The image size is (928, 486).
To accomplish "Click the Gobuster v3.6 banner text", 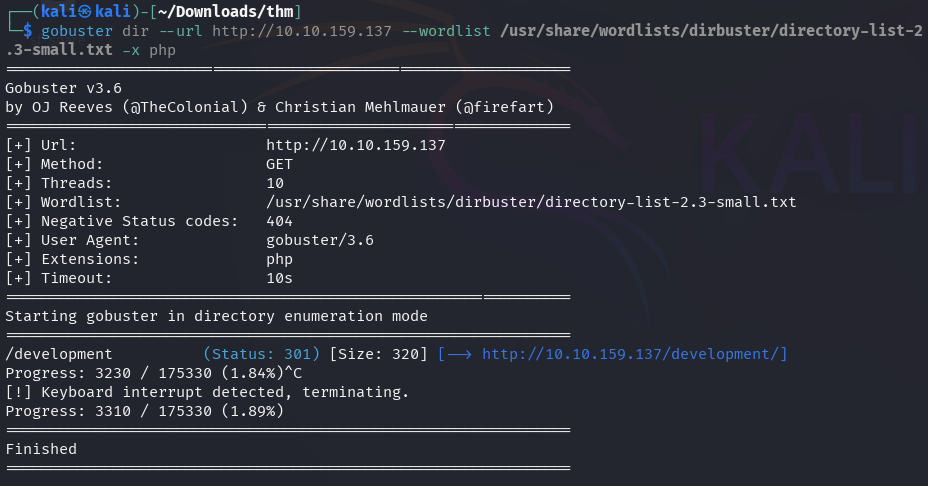I will point(63,88).
